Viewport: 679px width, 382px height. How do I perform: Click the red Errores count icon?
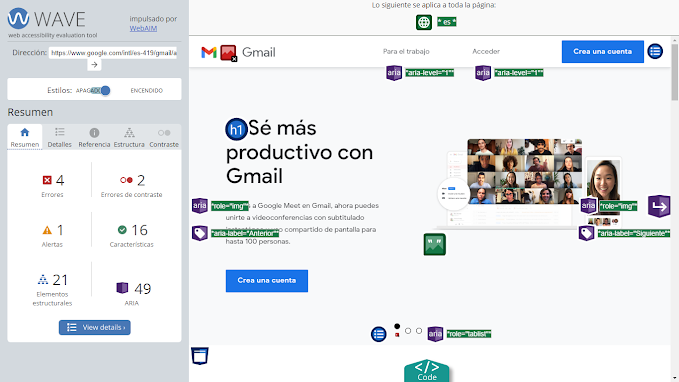(47, 180)
